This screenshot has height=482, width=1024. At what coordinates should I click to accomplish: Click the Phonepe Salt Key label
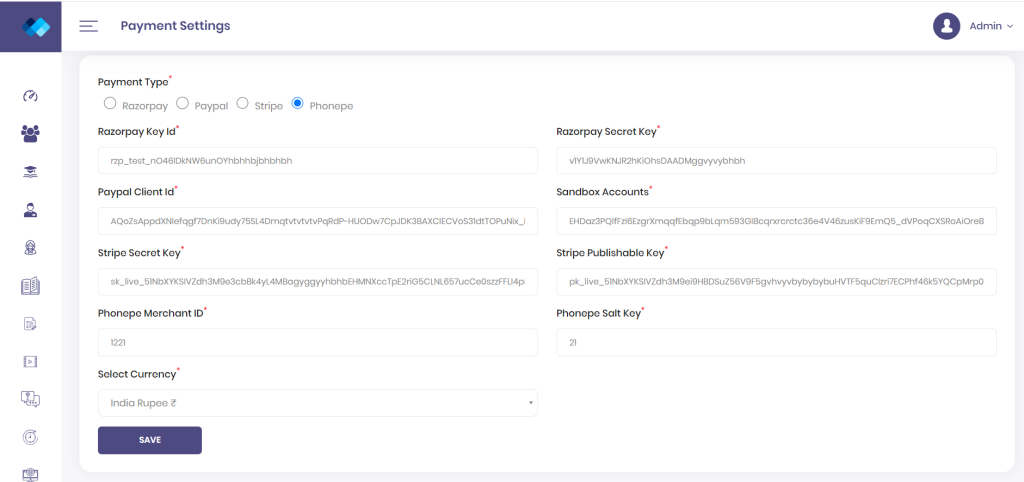coord(599,313)
